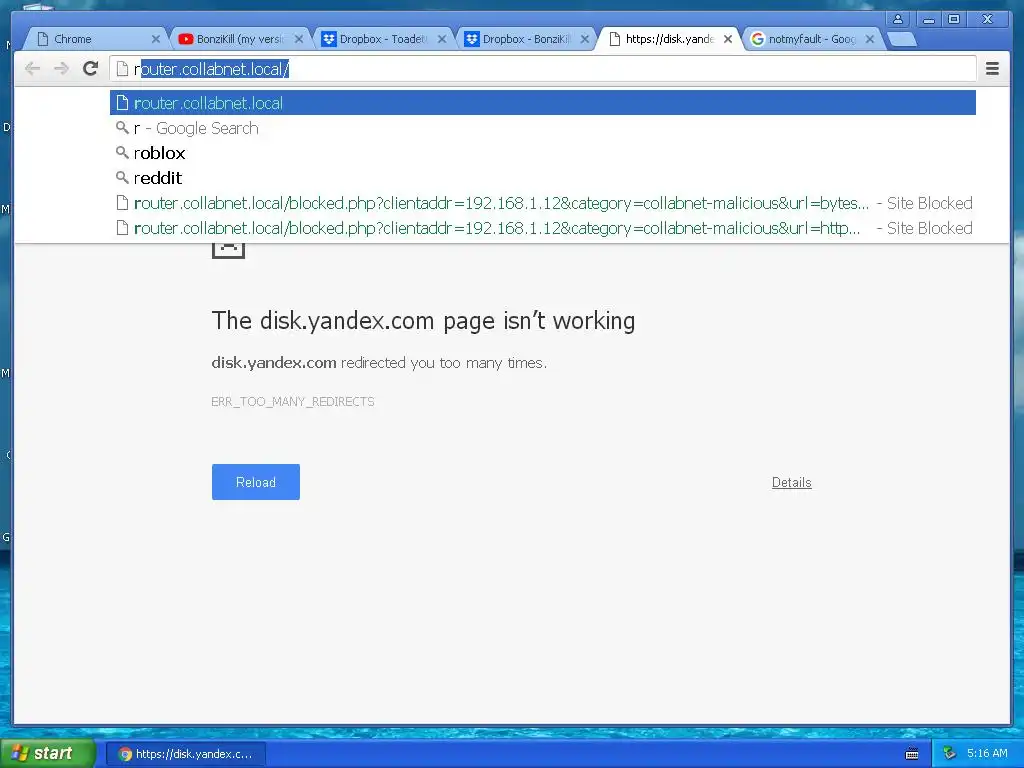Open a new tab with the tab-strip button
1024x768 pixels.
tap(903, 40)
